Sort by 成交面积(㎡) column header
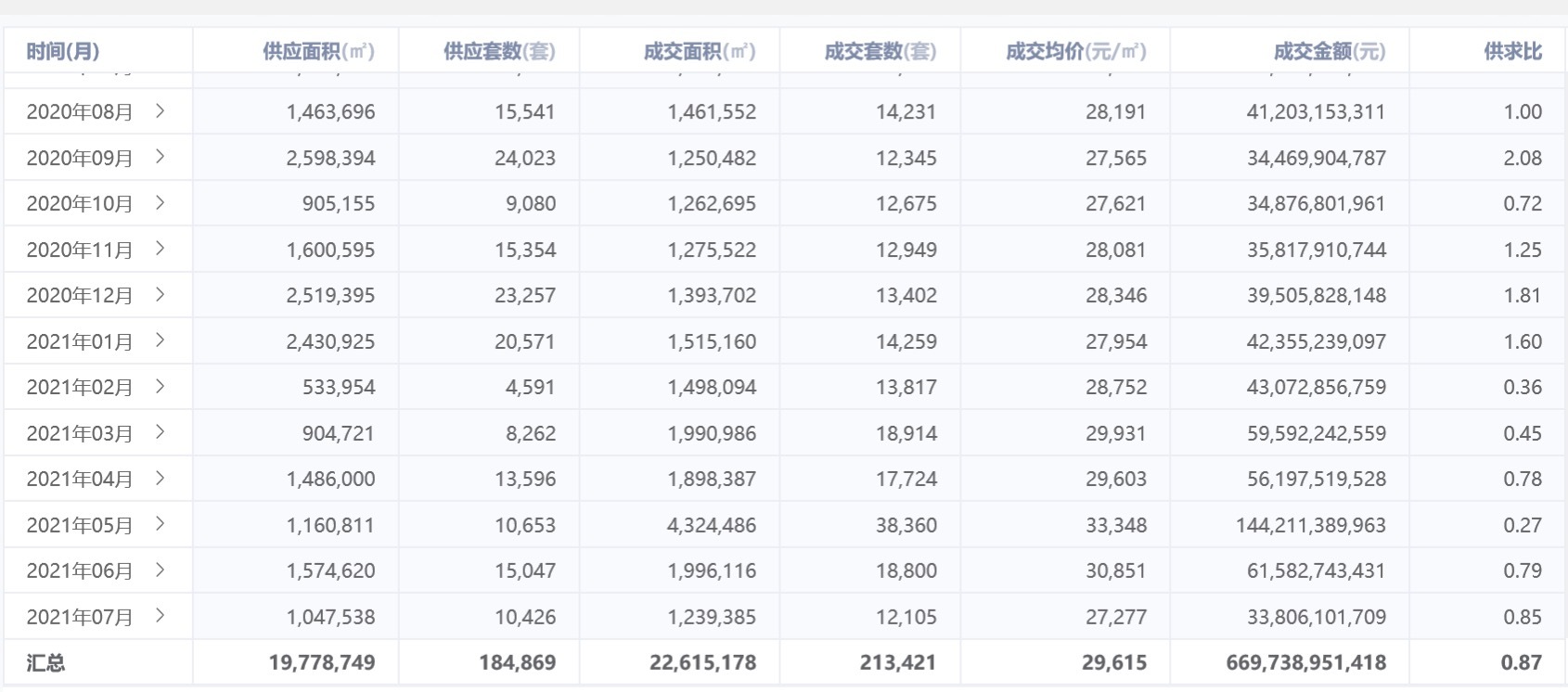The image size is (1568, 692). click(x=700, y=51)
